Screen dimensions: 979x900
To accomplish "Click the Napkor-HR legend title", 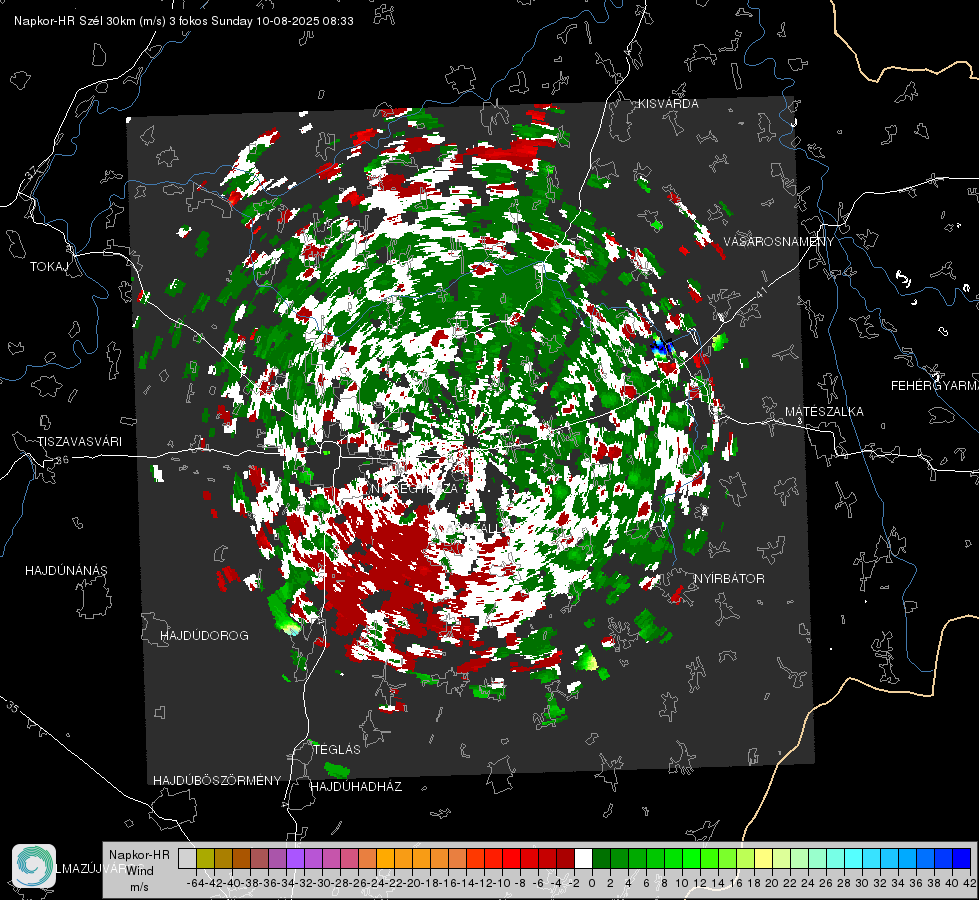I will 139,855.
